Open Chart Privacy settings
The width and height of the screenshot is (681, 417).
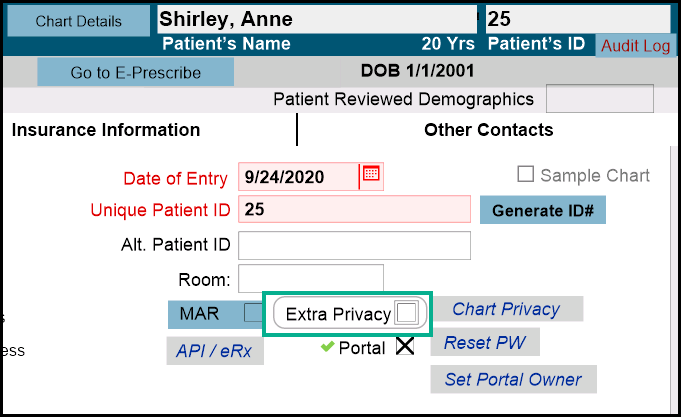[506, 309]
